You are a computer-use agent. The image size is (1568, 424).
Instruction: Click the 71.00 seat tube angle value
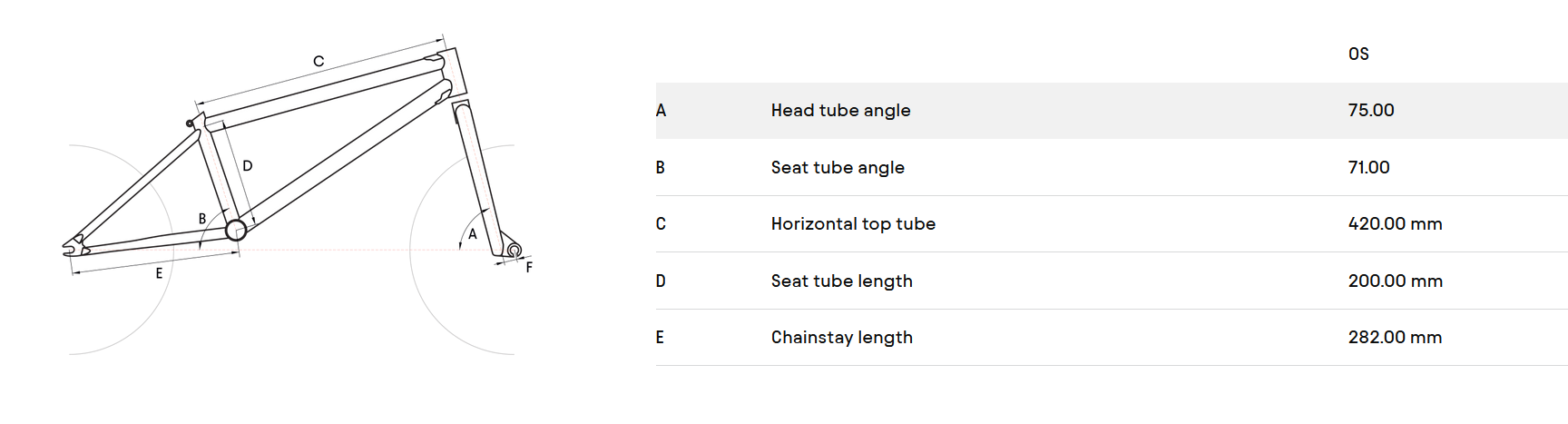click(1368, 168)
